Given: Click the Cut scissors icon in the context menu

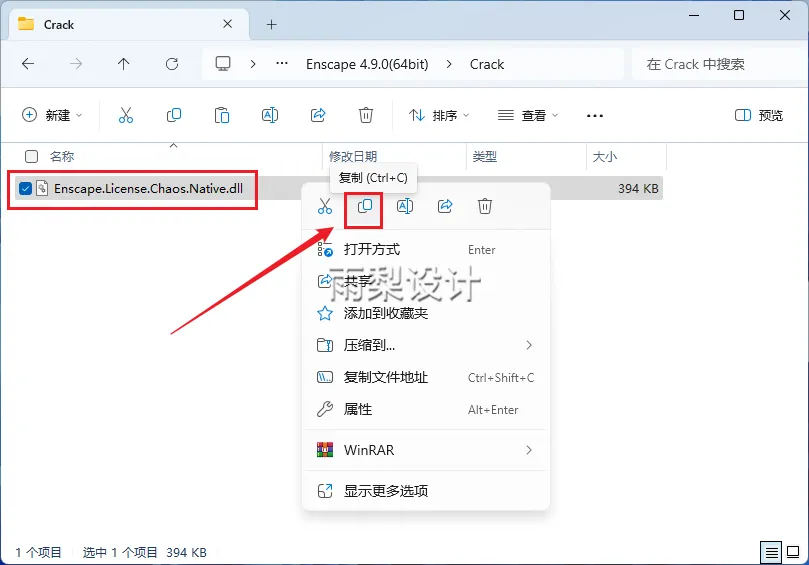Looking at the screenshot, I should [325, 206].
